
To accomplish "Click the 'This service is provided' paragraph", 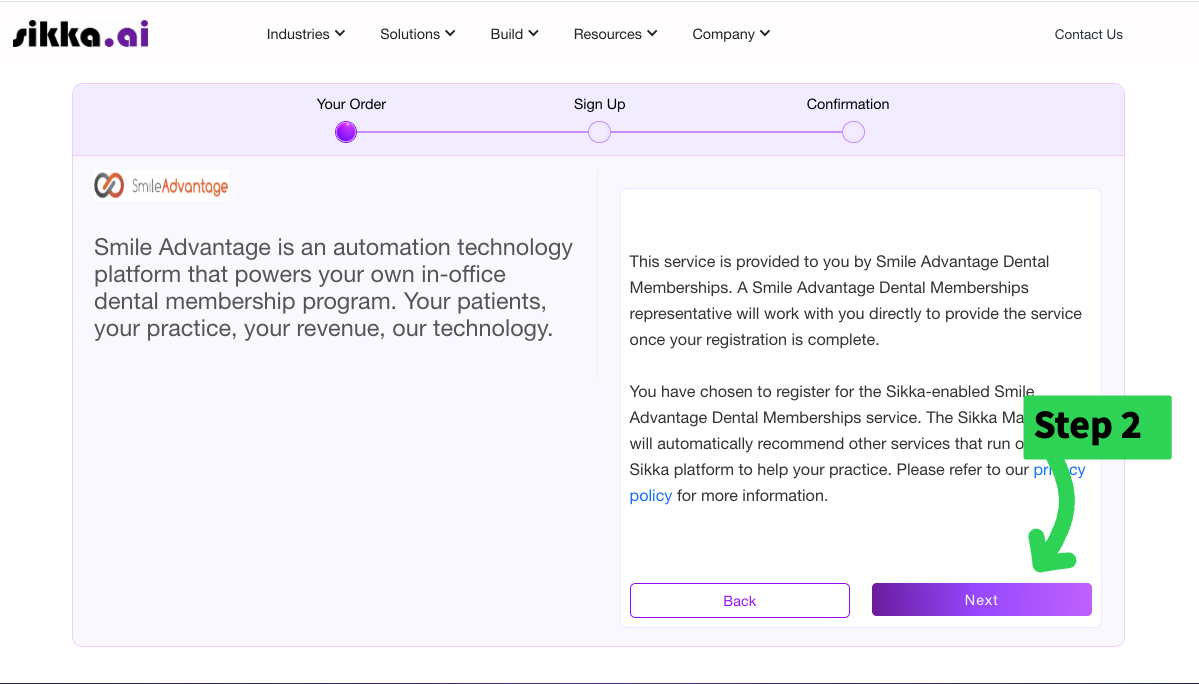I will pos(856,300).
